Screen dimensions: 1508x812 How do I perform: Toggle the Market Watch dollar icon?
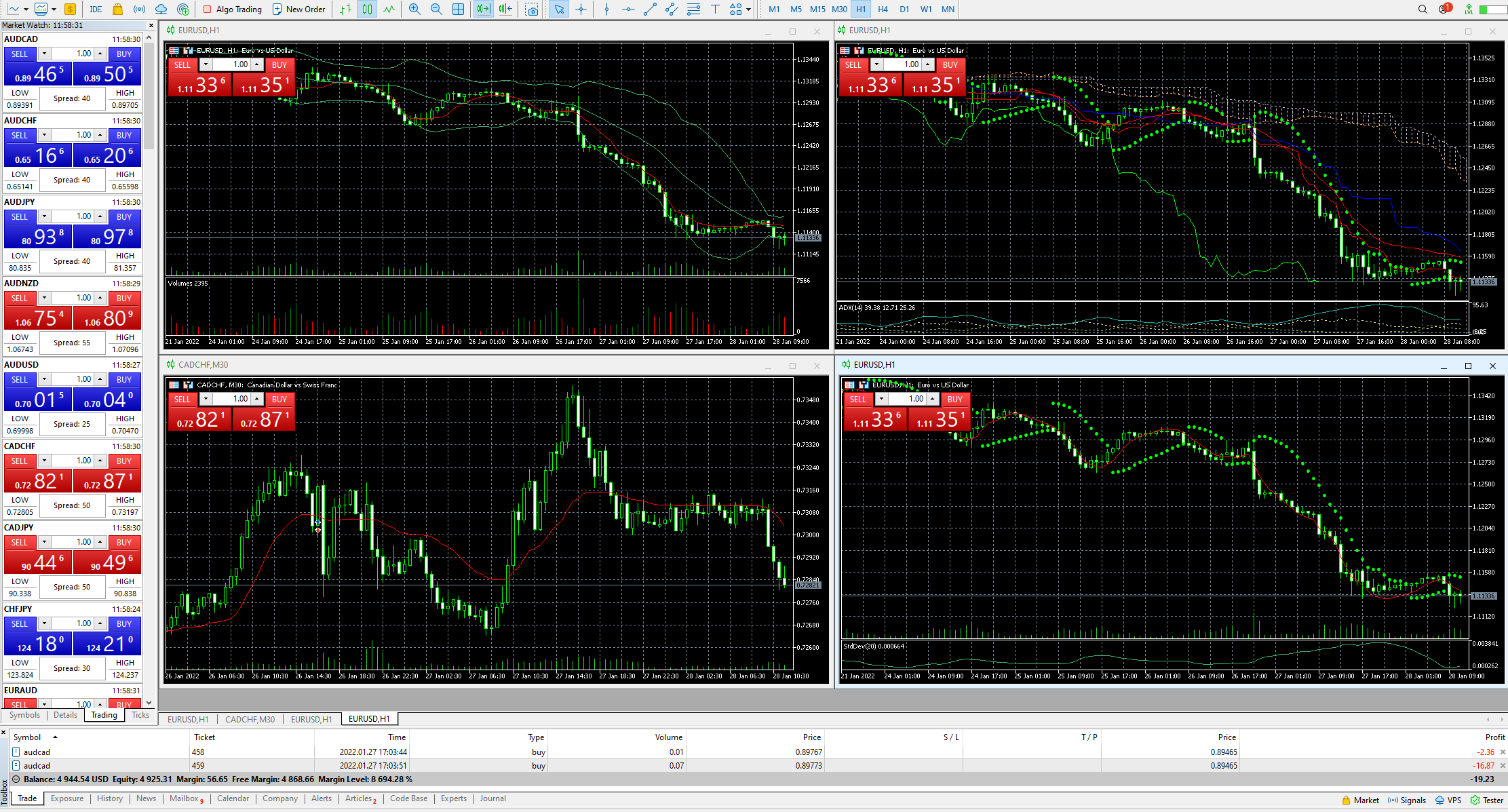[71, 9]
